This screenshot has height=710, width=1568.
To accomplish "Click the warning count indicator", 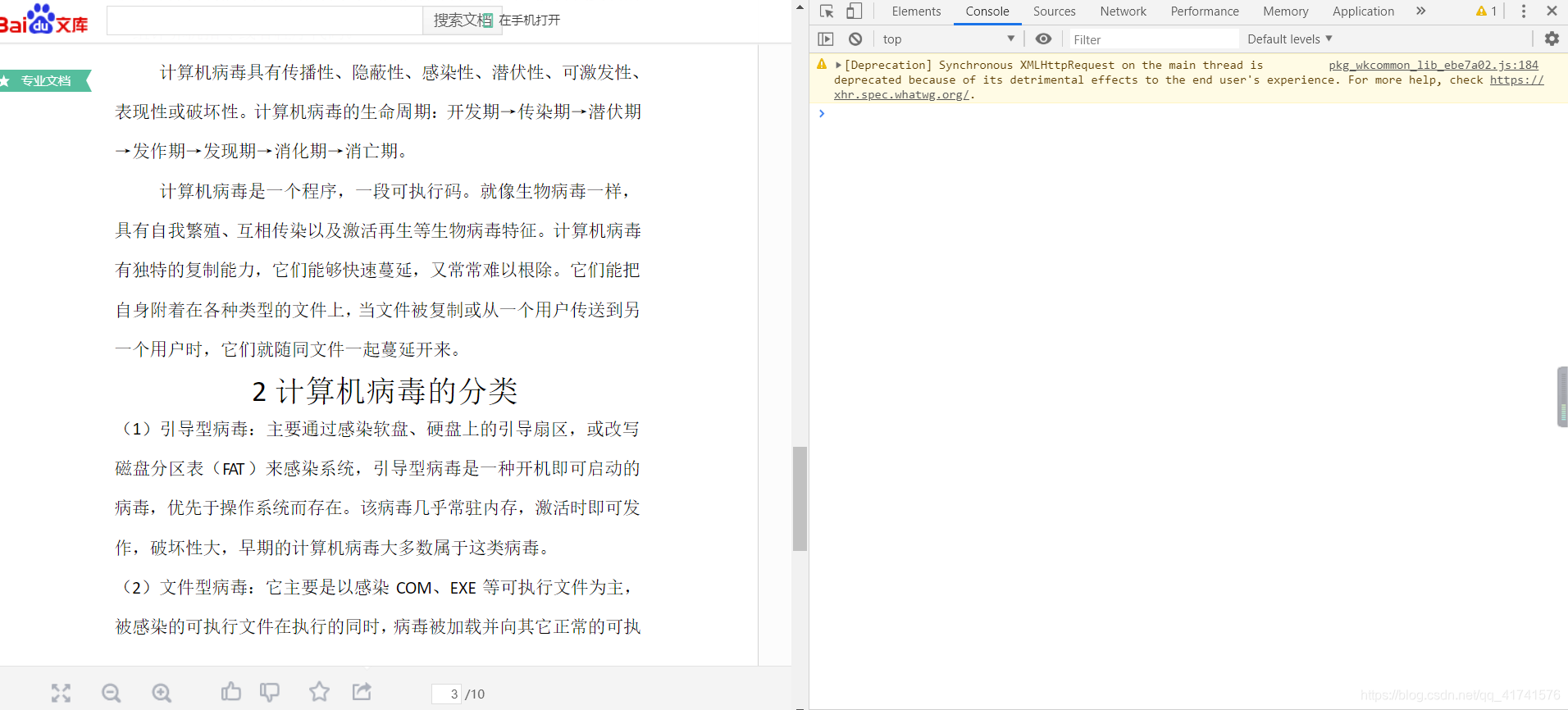I will point(1487,11).
